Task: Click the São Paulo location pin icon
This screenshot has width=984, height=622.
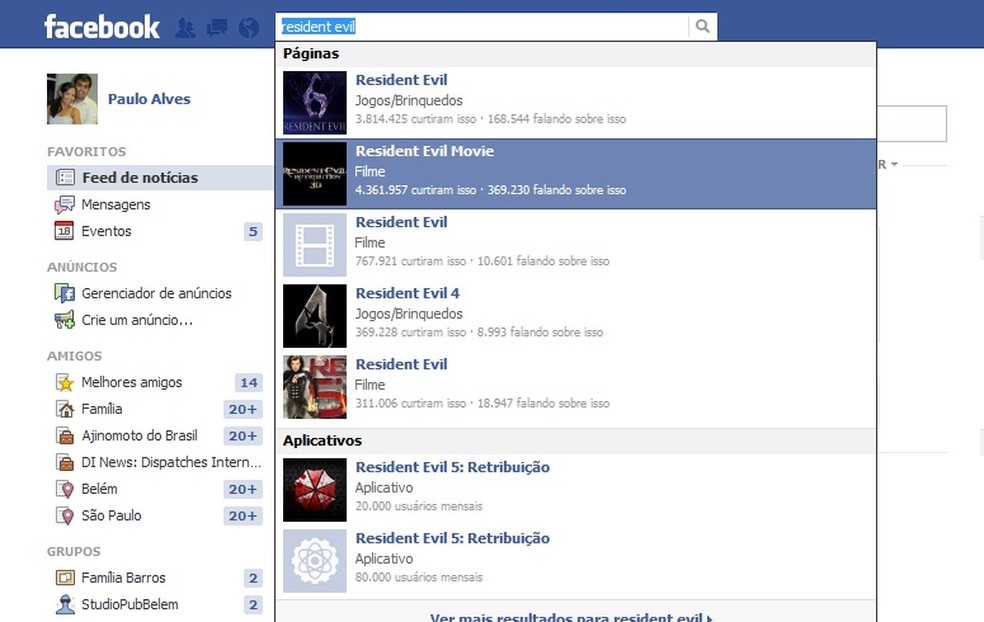Action: 65,516
